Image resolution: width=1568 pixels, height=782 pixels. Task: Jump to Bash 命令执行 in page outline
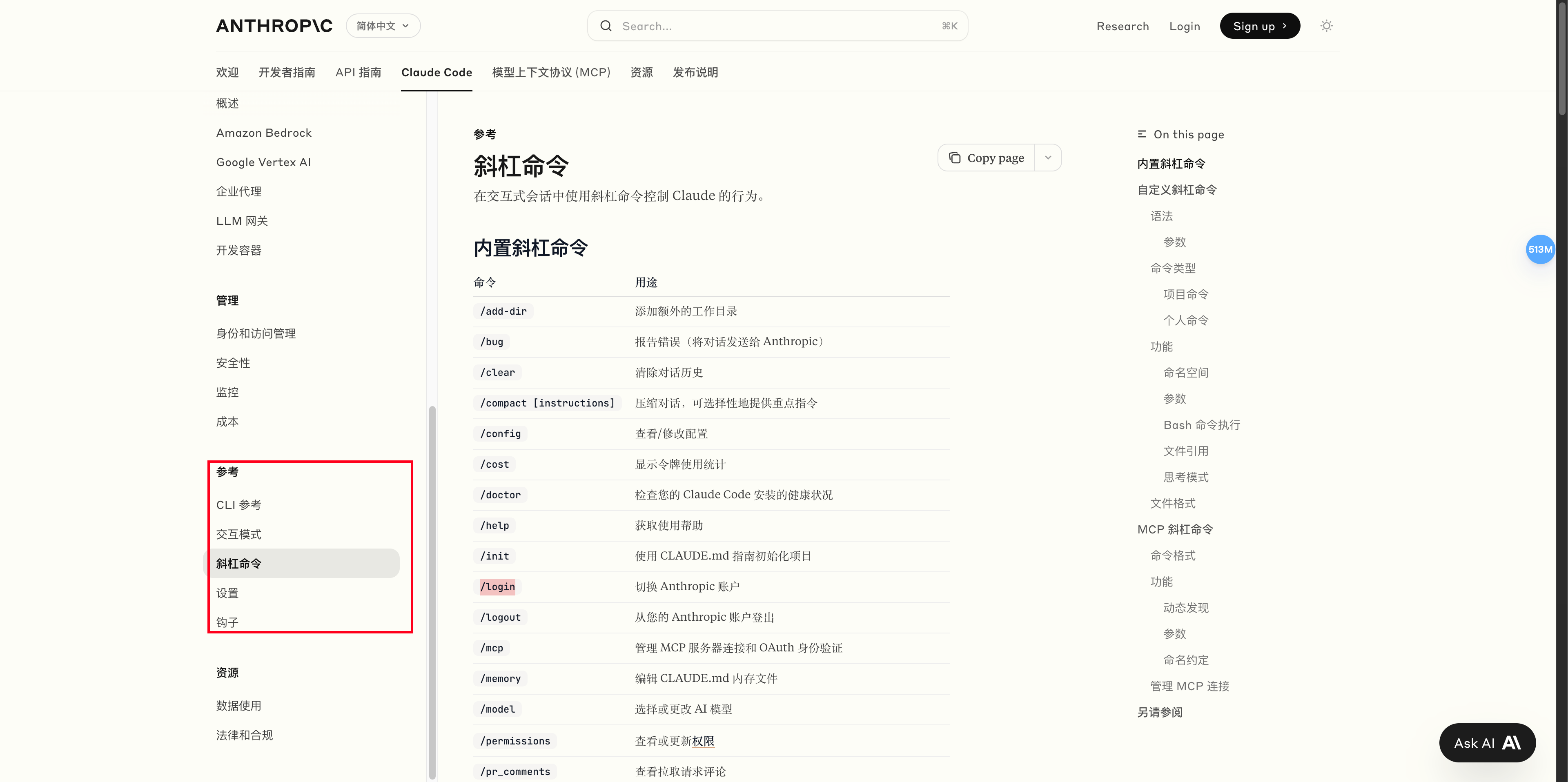(1202, 425)
